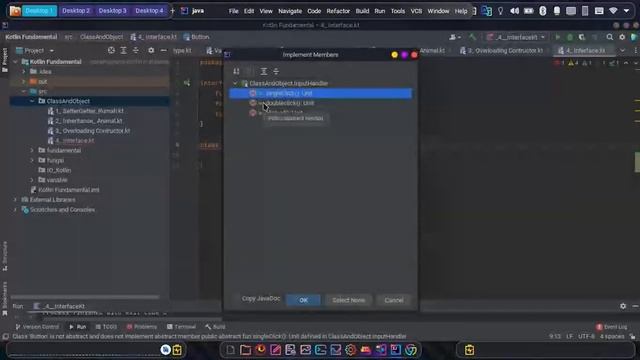
Task: Open the File menu
Action: click(x=233, y=11)
